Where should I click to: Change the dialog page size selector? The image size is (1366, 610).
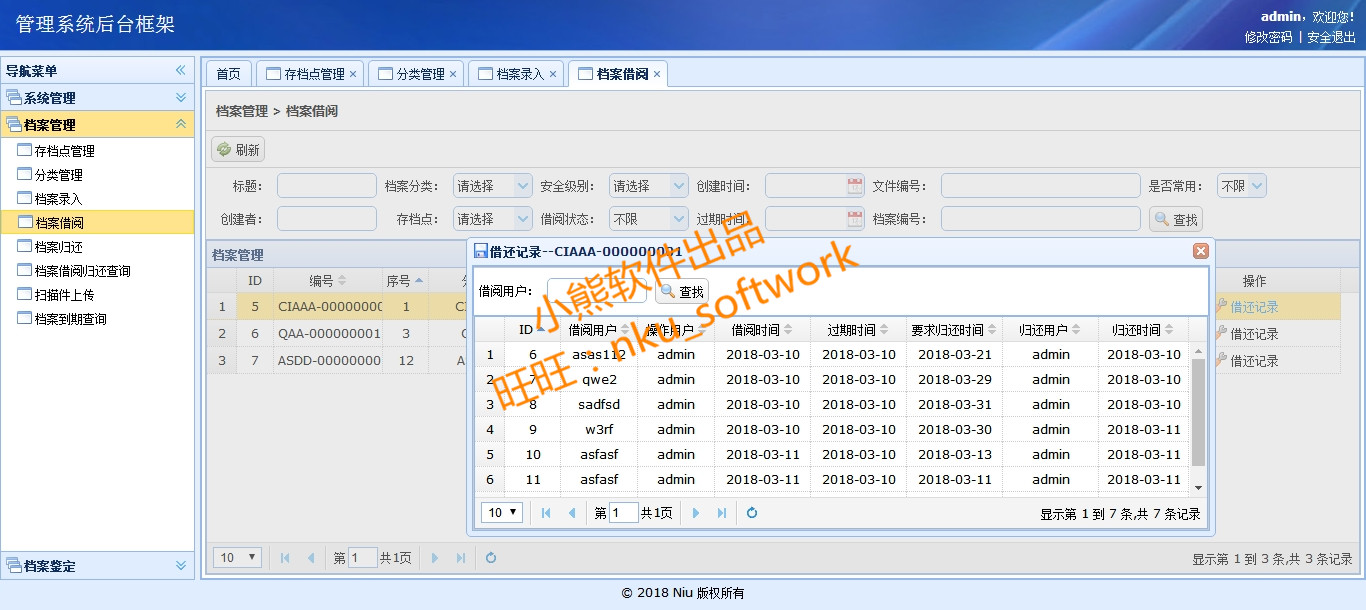(502, 513)
